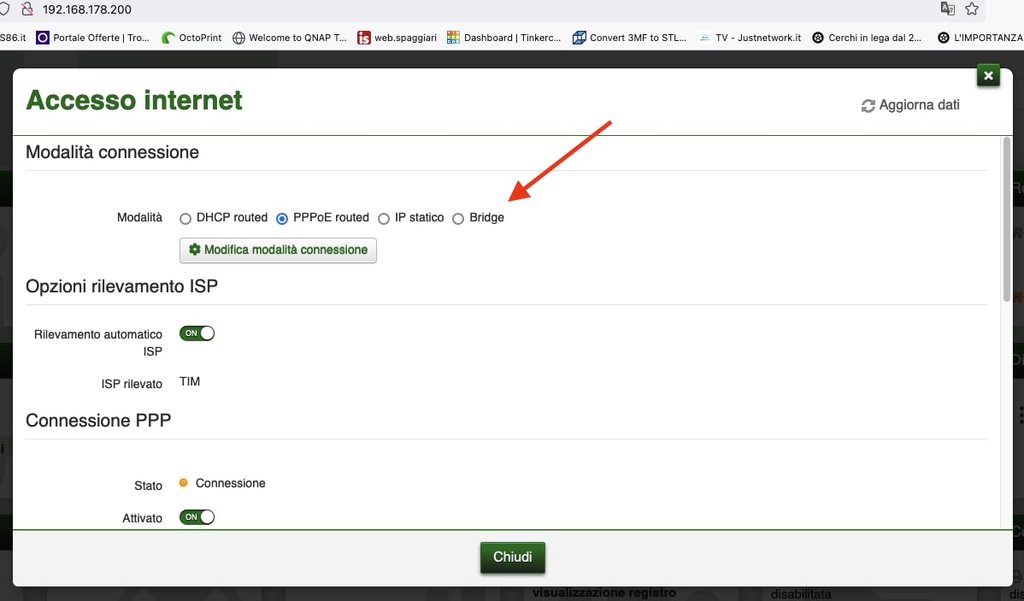Screen dimensions: 1024x601
Task: Click the Stato value Connessione
Action: pos(231,483)
